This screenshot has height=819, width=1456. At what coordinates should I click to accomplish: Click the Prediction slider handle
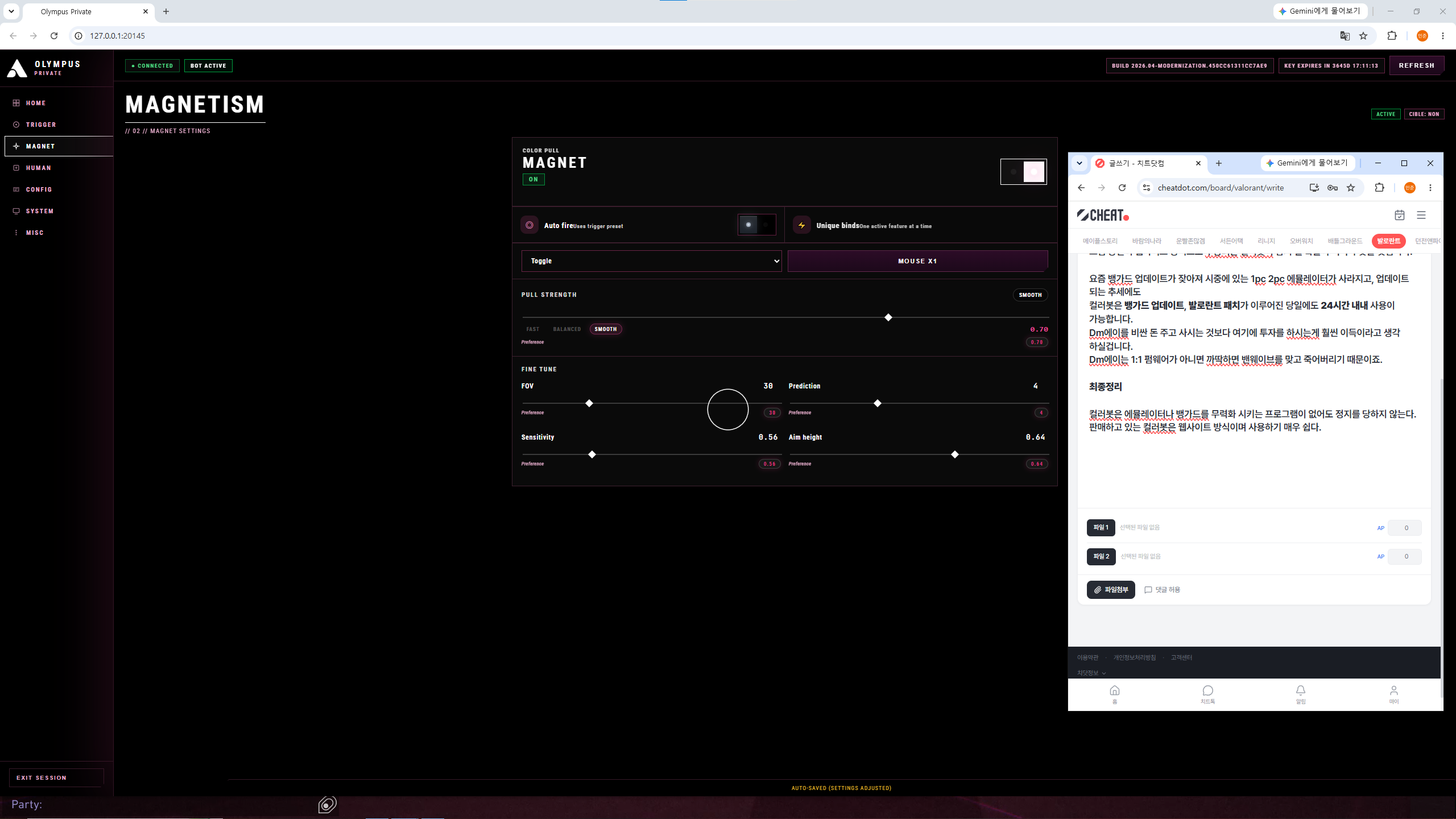(x=878, y=403)
